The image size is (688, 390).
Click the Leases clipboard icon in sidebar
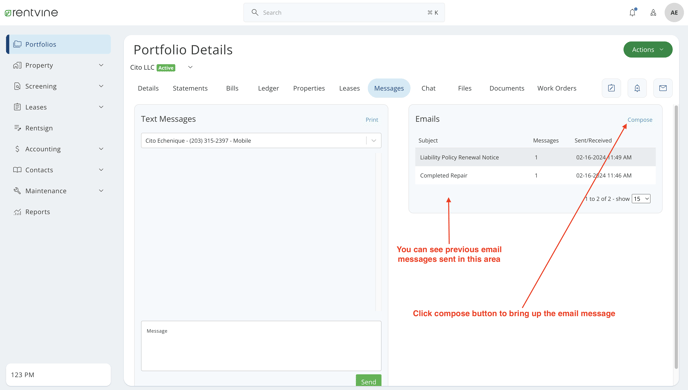pos(17,107)
